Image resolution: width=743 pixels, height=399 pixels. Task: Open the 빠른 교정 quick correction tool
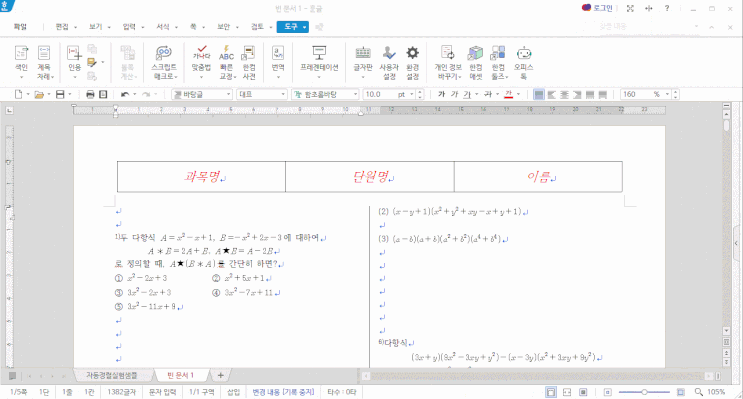(227, 62)
